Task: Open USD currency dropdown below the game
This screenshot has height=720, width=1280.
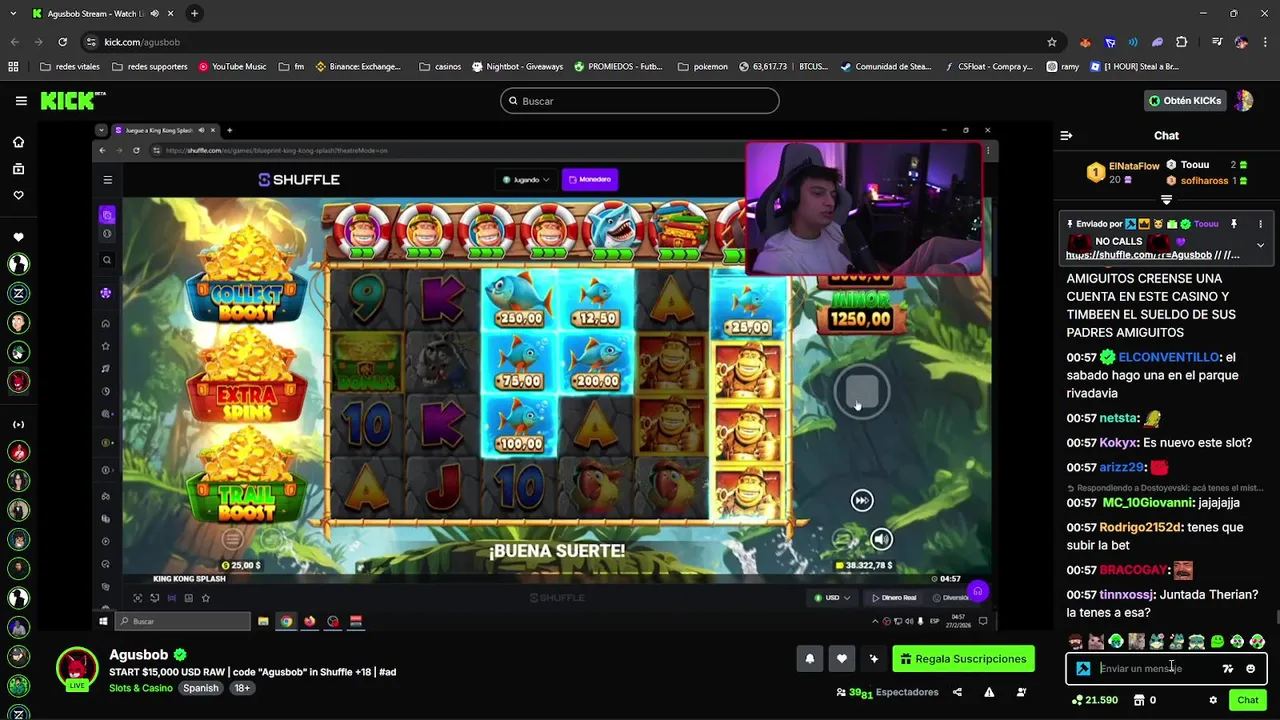Action: pyautogui.click(x=832, y=598)
